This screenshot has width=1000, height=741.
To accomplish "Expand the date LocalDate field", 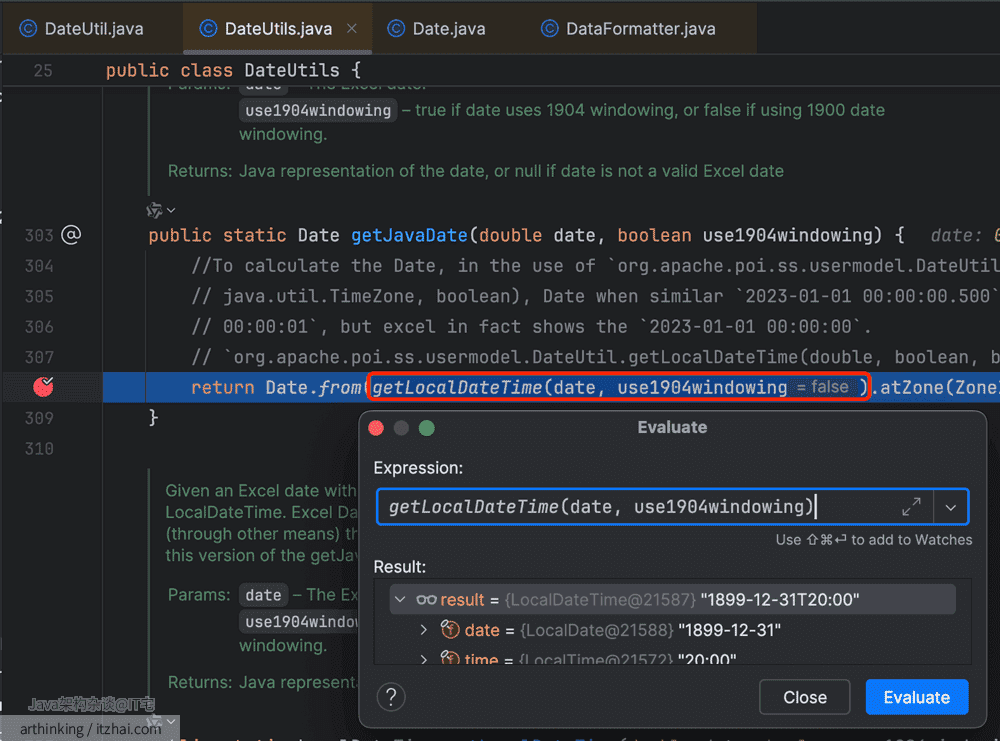I will (423, 630).
